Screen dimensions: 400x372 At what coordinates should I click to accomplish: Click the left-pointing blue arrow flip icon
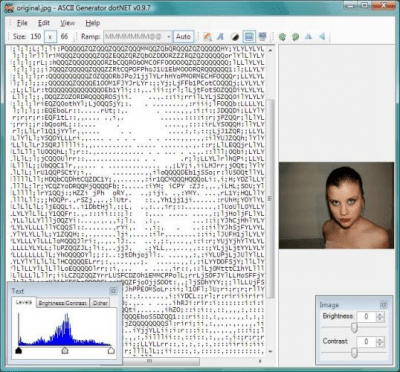tap(322, 36)
